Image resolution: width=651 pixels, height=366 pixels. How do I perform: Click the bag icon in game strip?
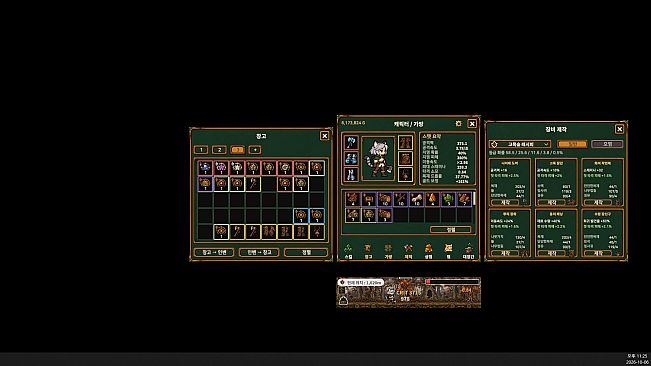pyautogui.click(x=343, y=300)
